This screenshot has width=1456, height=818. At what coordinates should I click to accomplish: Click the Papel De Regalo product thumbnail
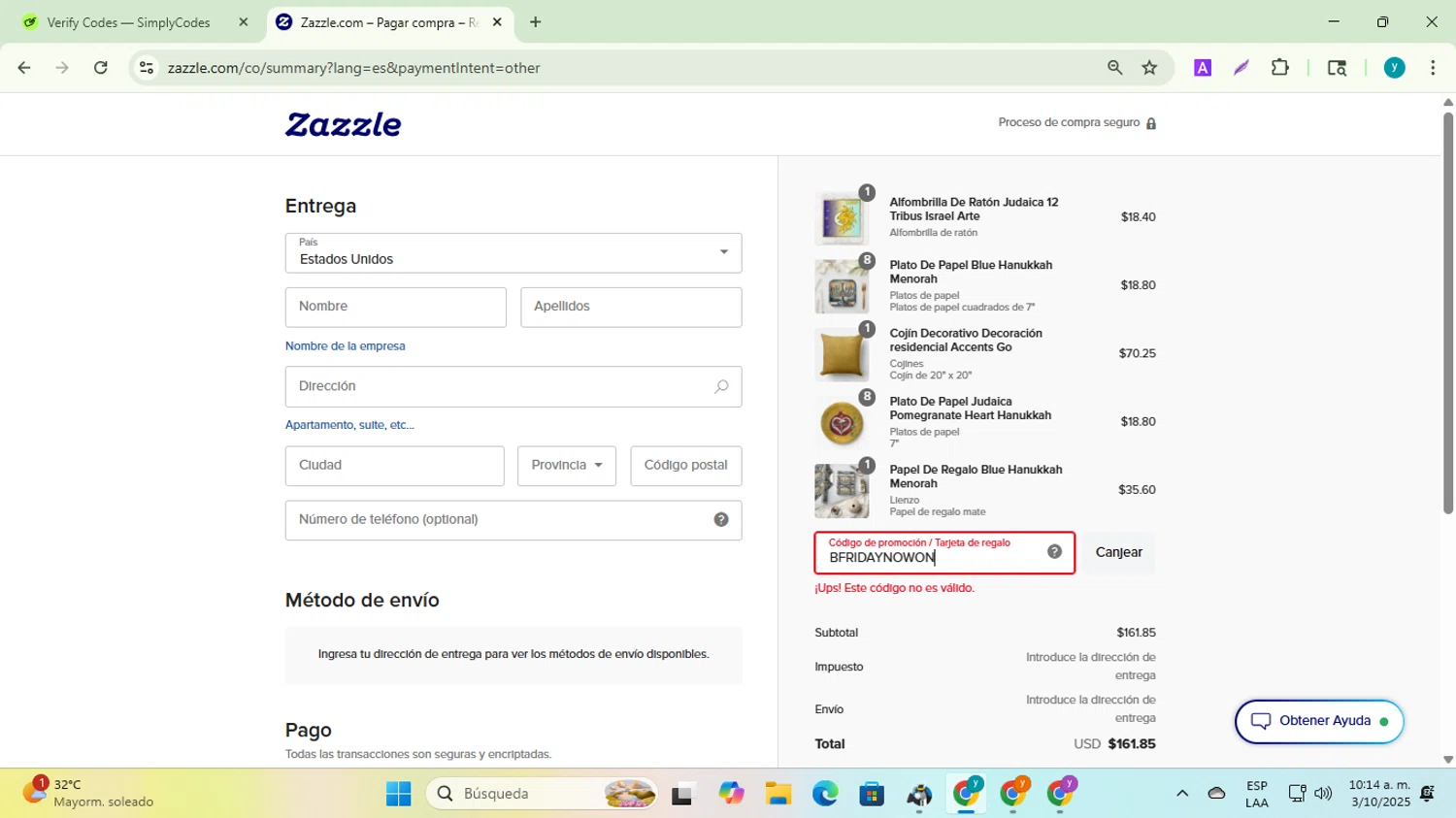[x=842, y=490]
